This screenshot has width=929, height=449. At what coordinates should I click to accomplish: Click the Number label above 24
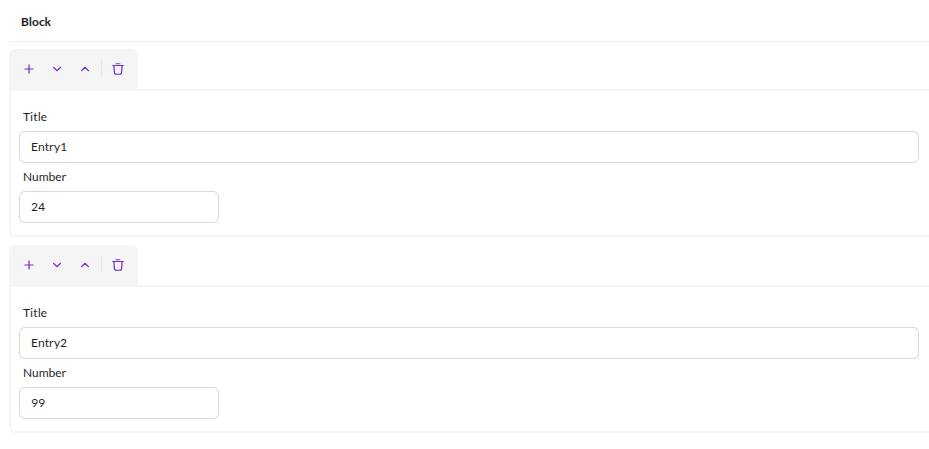pos(44,177)
